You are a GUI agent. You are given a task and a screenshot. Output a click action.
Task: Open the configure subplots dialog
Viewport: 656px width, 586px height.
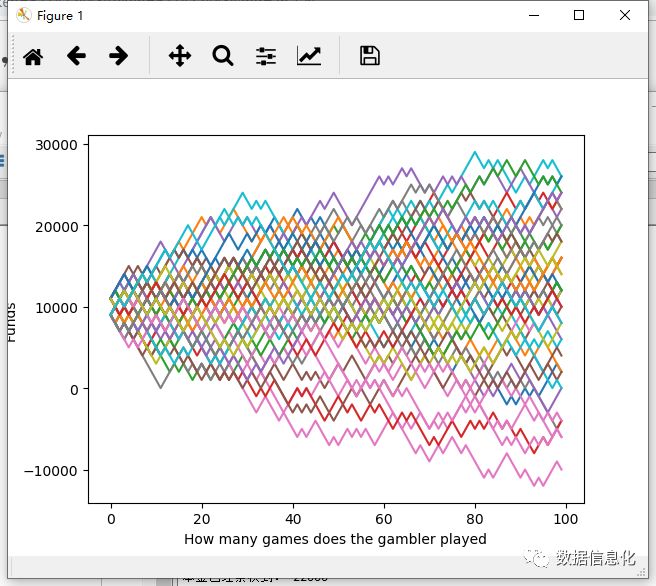pyautogui.click(x=266, y=56)
